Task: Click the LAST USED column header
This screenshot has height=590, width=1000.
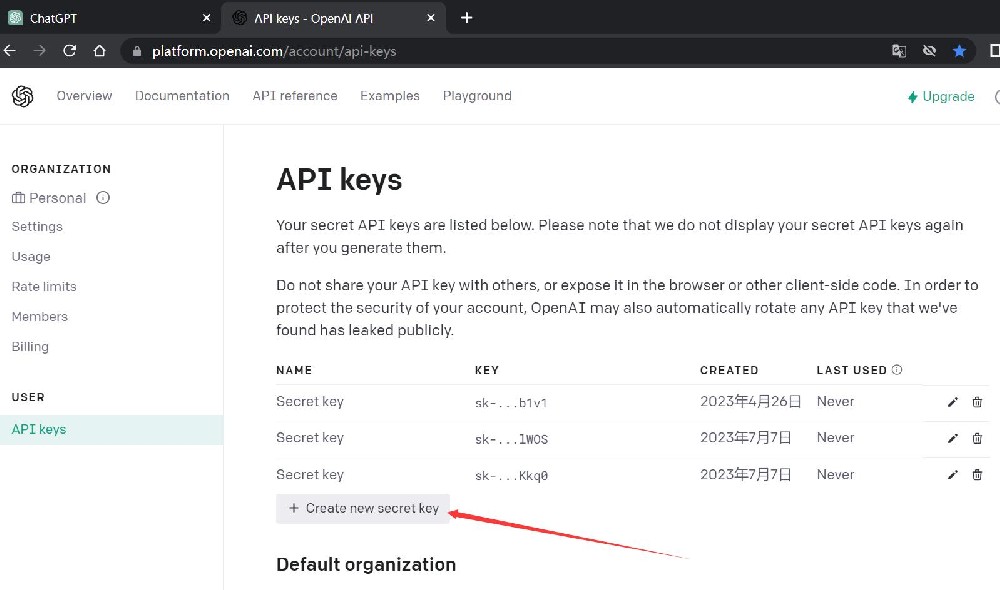Action: [851, 370]
